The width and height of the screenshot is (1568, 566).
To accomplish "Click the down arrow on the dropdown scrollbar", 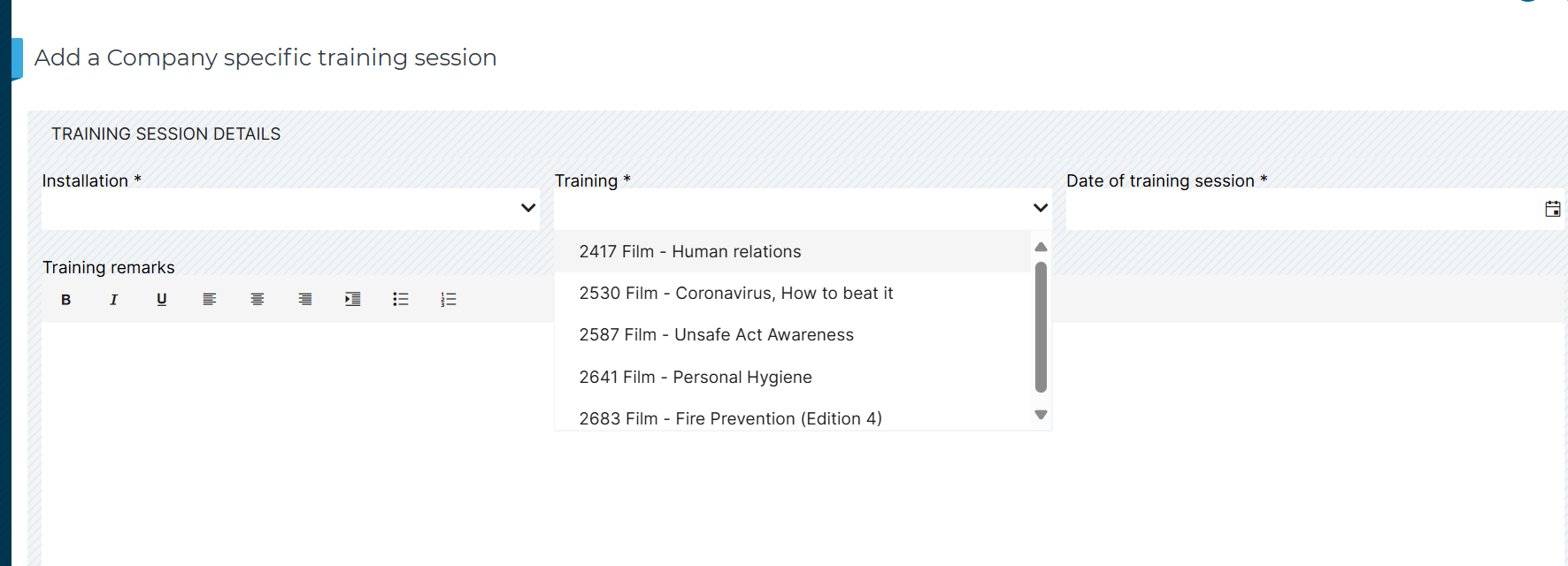I will (1041, 414).
